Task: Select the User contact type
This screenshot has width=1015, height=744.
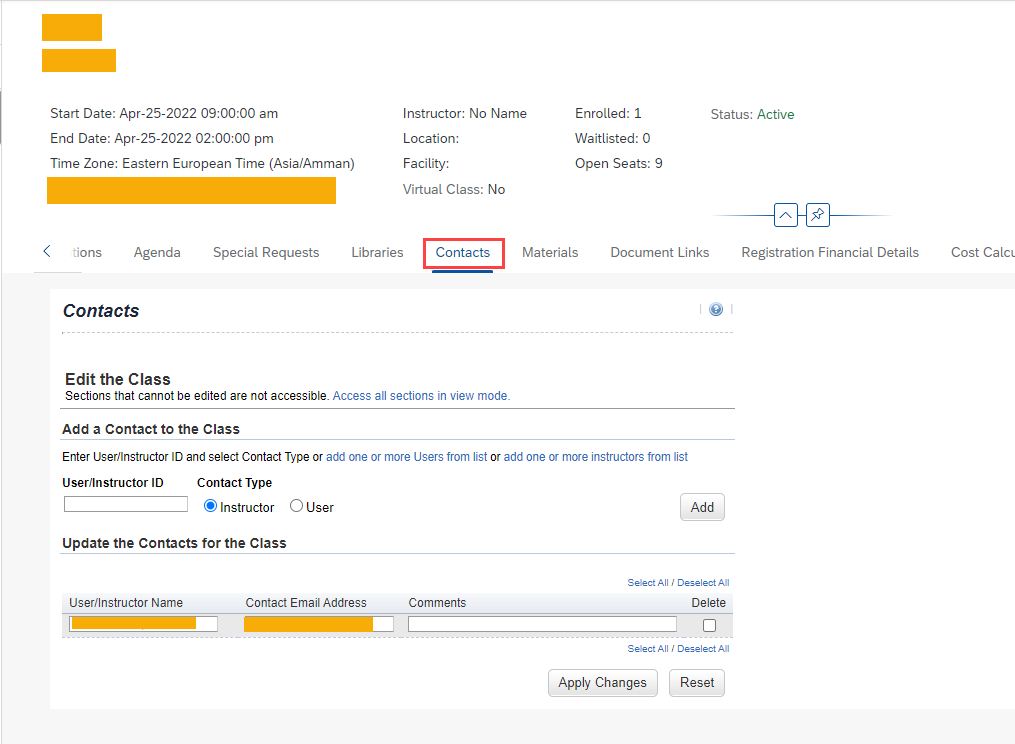Action: click(x=296, y=506)
